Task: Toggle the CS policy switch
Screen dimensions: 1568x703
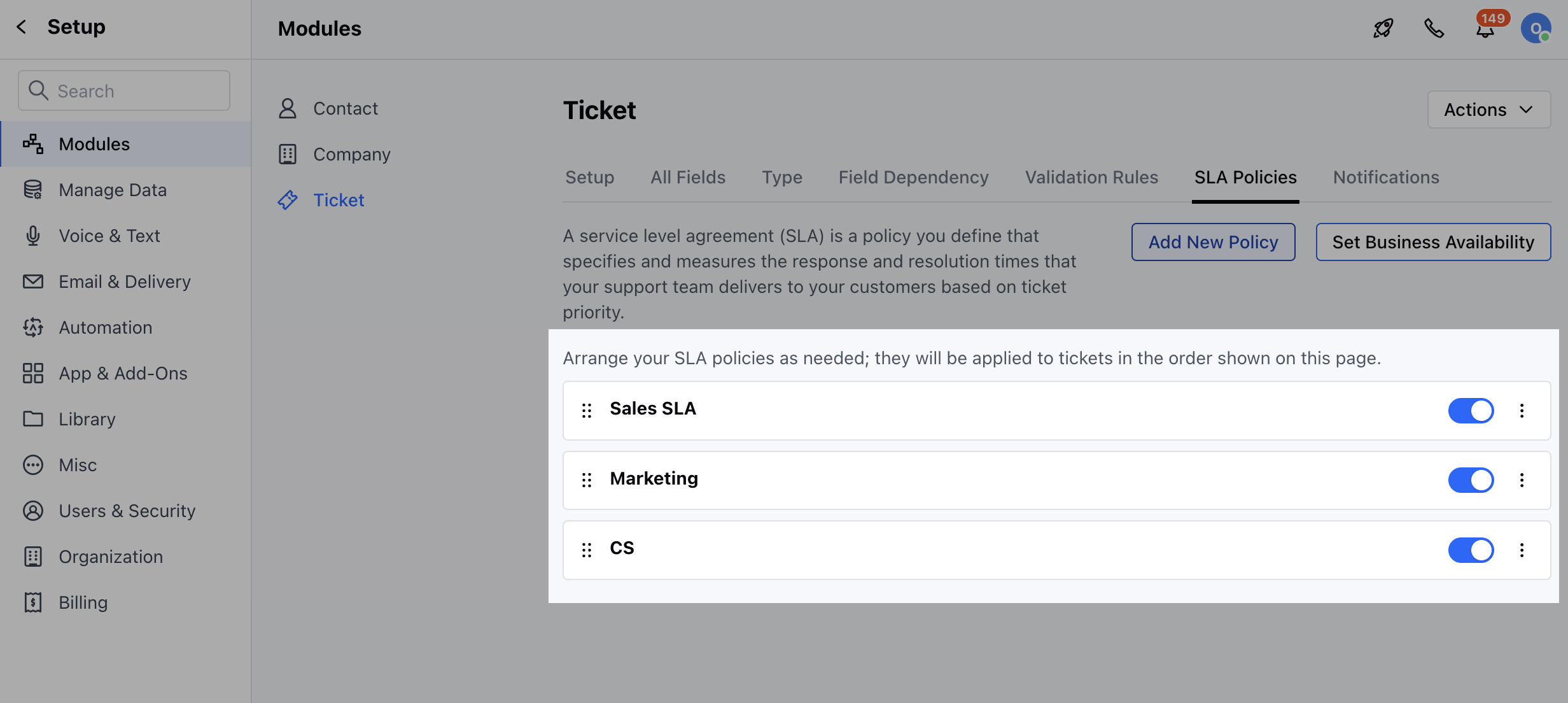Action: 1471,550
